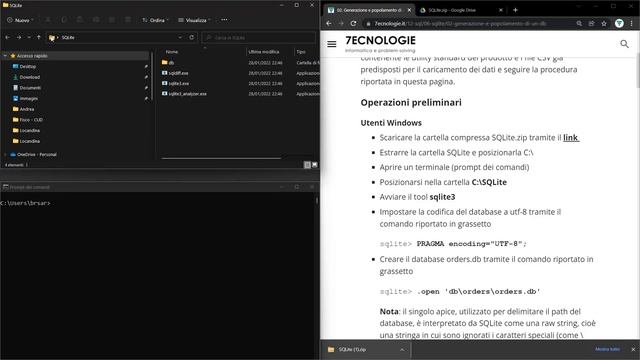Select Documenti in the navigation pane
Image resolution: width=640 pixels, height=360 pixels.
[x=30, y=87]
